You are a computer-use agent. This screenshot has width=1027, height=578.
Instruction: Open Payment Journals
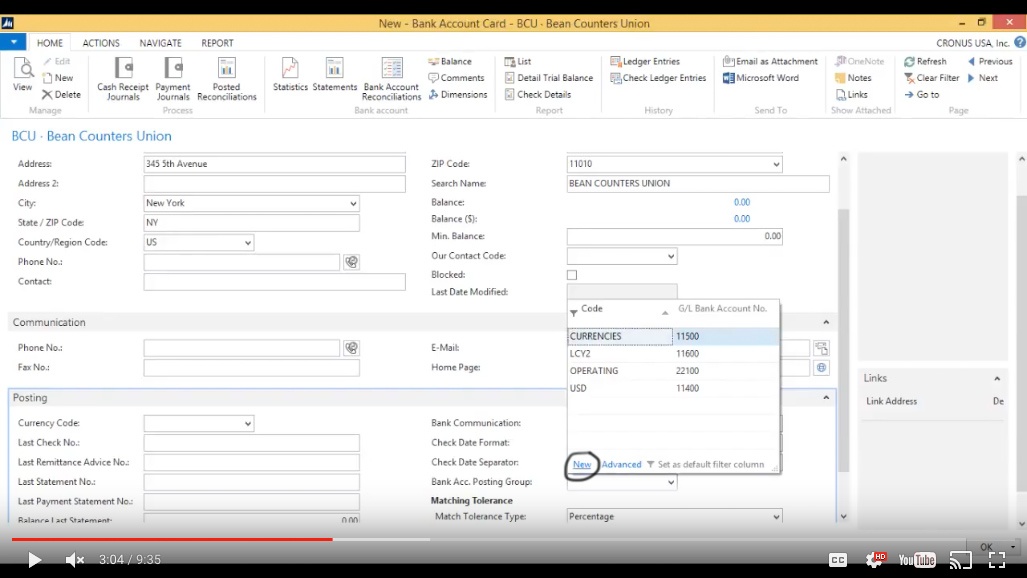[173, 79]
